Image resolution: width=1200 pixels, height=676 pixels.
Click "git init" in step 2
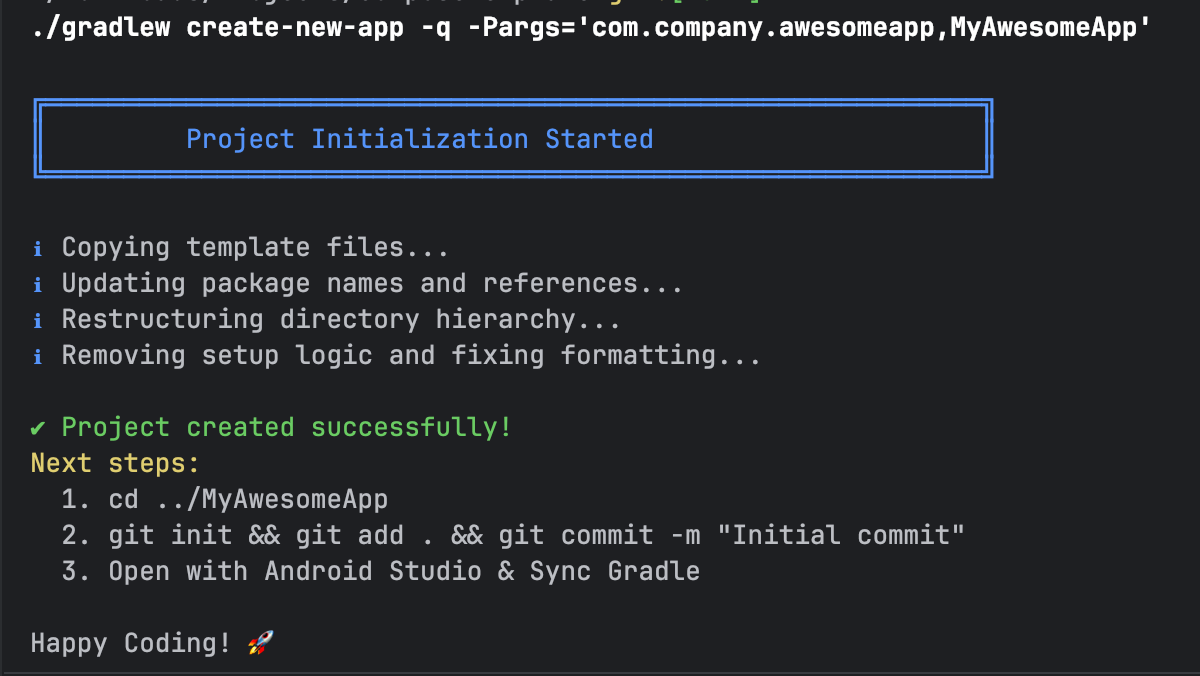pyautogui.click(x=170, y=536)
